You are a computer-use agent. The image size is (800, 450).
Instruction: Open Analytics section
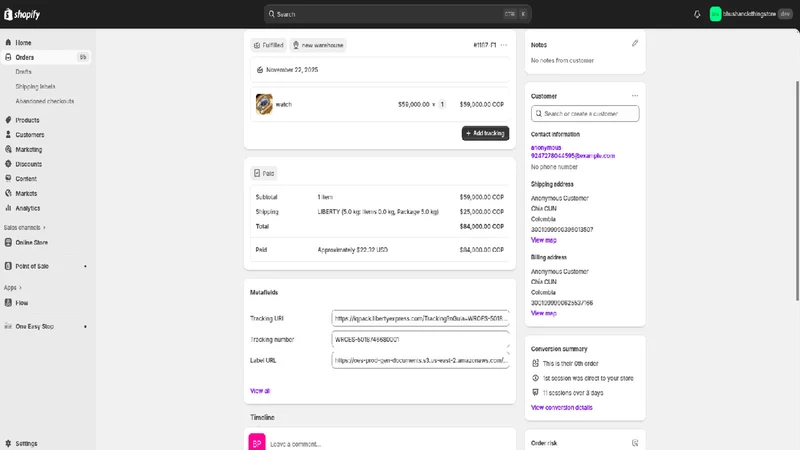(28, 208)
